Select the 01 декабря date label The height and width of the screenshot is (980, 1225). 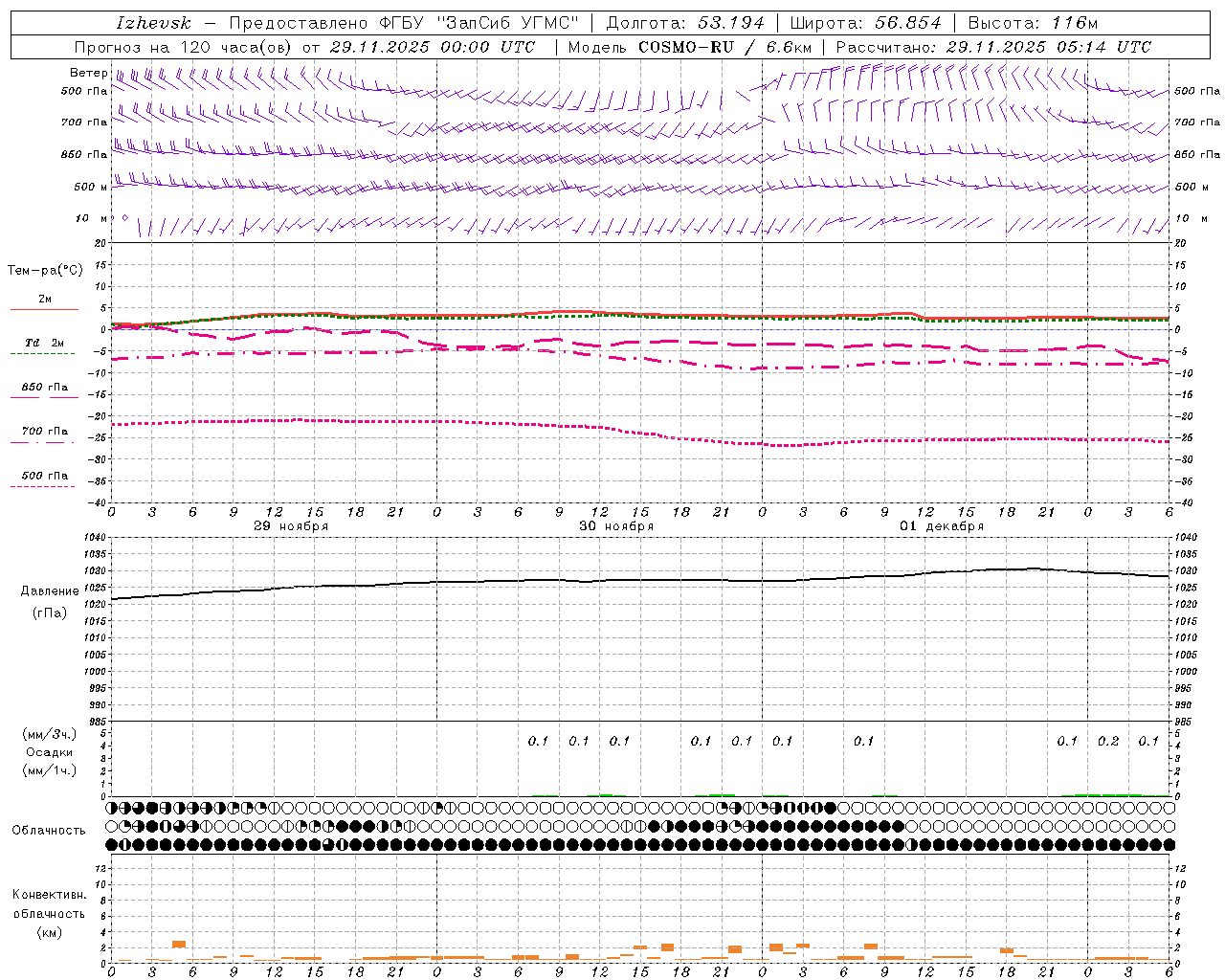[942, 526]
